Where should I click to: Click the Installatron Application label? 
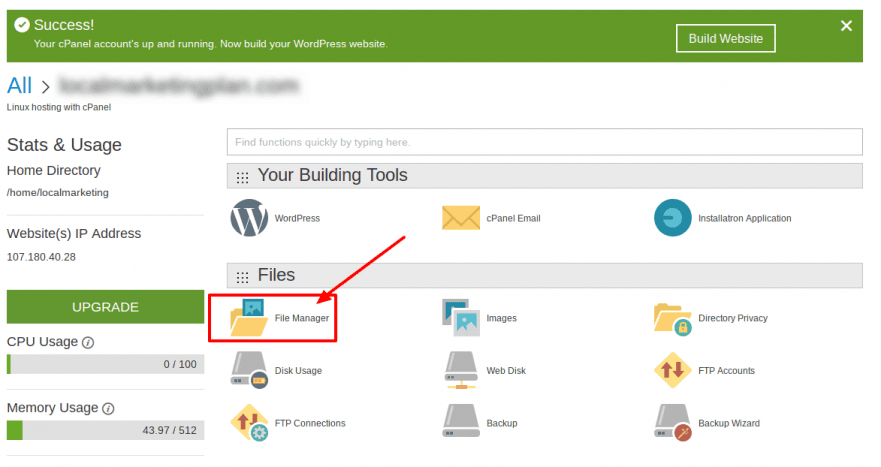click(744, 218)
